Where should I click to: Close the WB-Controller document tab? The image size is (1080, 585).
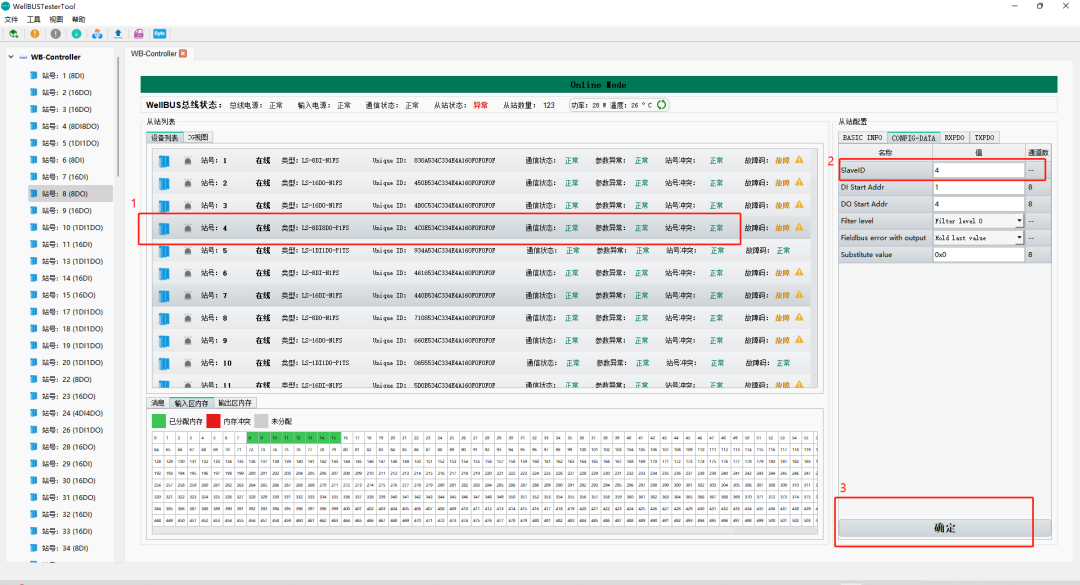183,53
